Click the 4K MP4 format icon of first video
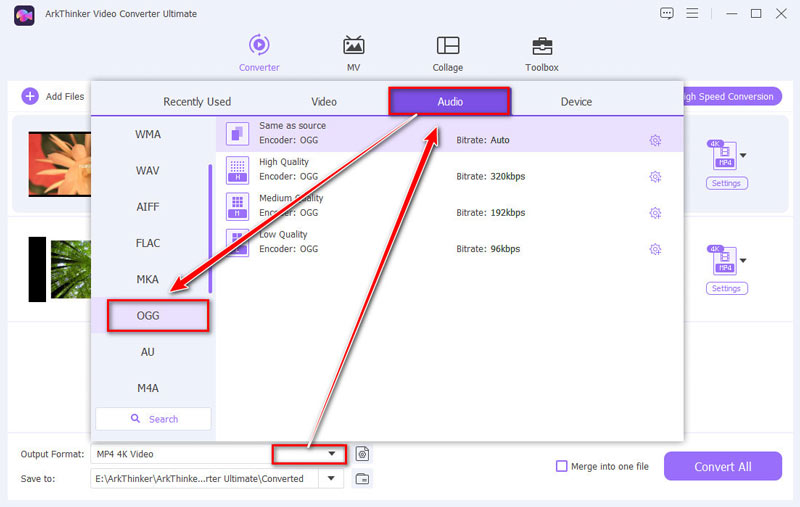Viewport: 800px width, 507px height. (x=723, y=155)
